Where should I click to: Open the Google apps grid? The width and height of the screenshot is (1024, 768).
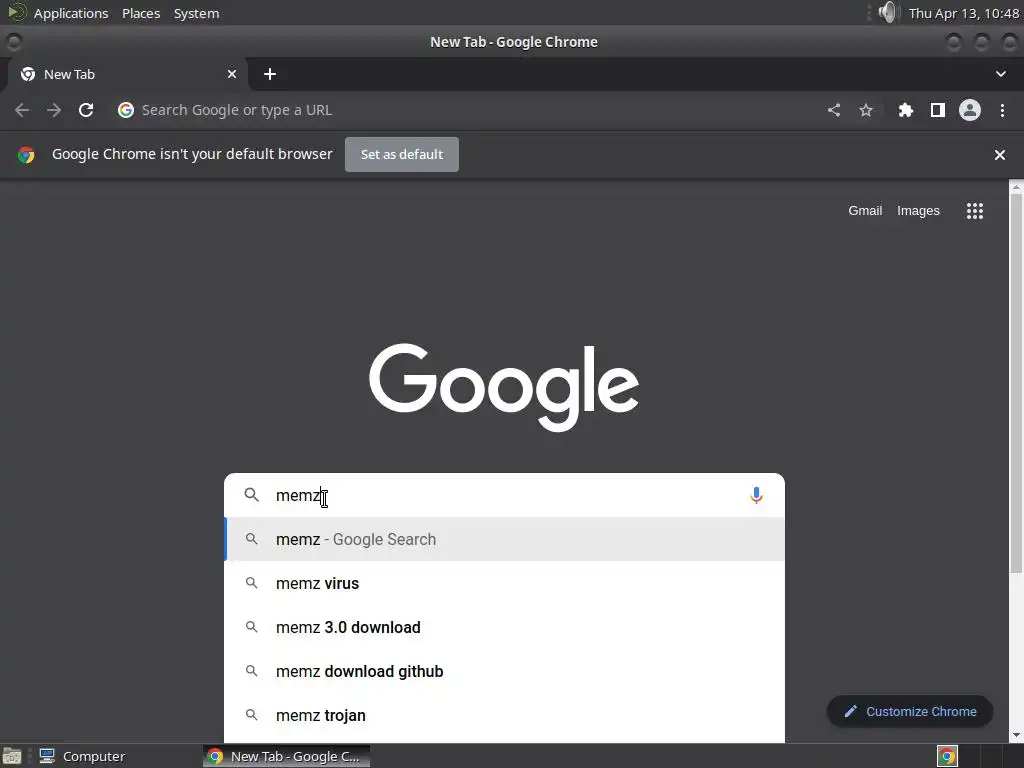[974, 211]
